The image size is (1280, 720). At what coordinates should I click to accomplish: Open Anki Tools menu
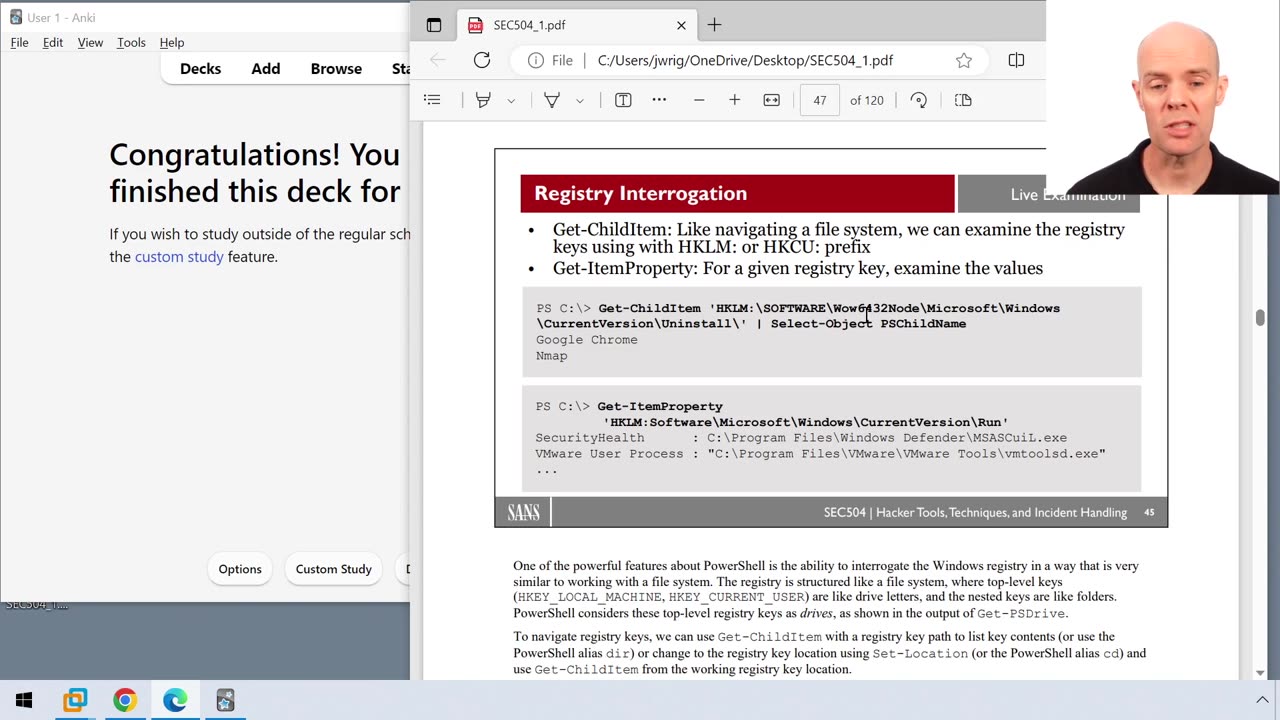pos(131,43)
